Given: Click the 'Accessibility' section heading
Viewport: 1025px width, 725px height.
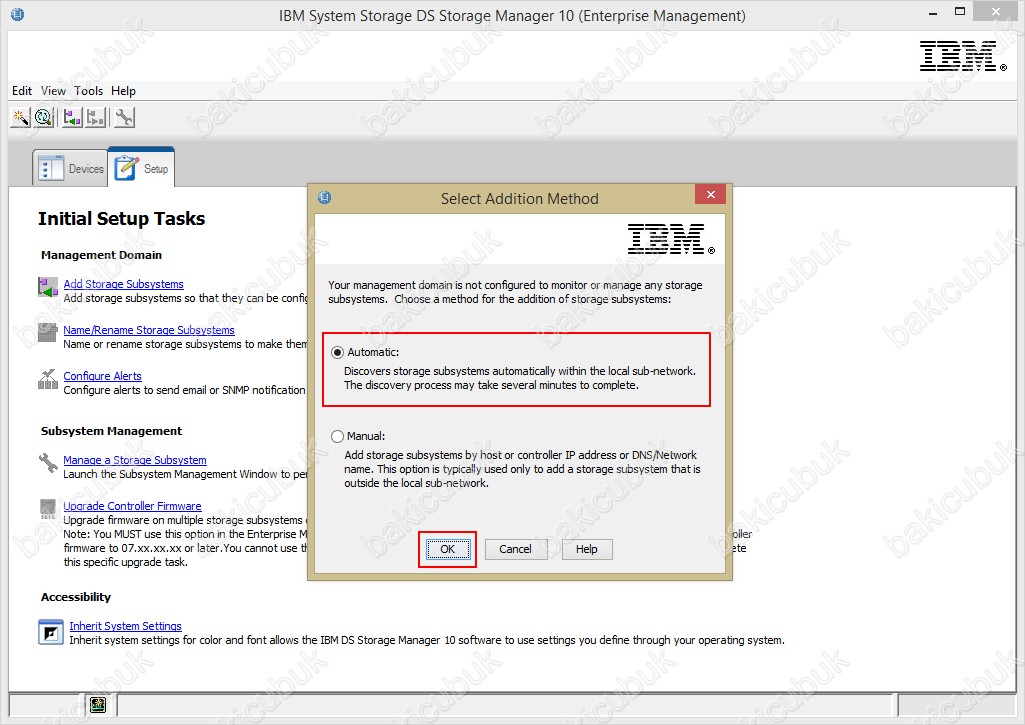Looking at the screenshot, I should coord(76,597).
